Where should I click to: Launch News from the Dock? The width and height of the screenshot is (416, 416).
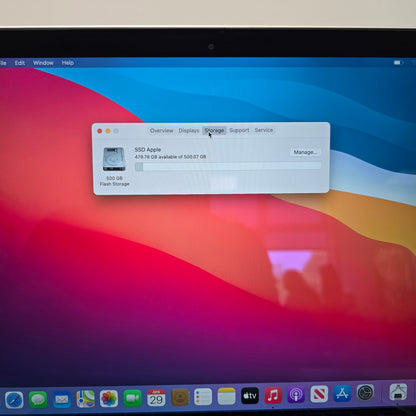[x=319, y=394]
